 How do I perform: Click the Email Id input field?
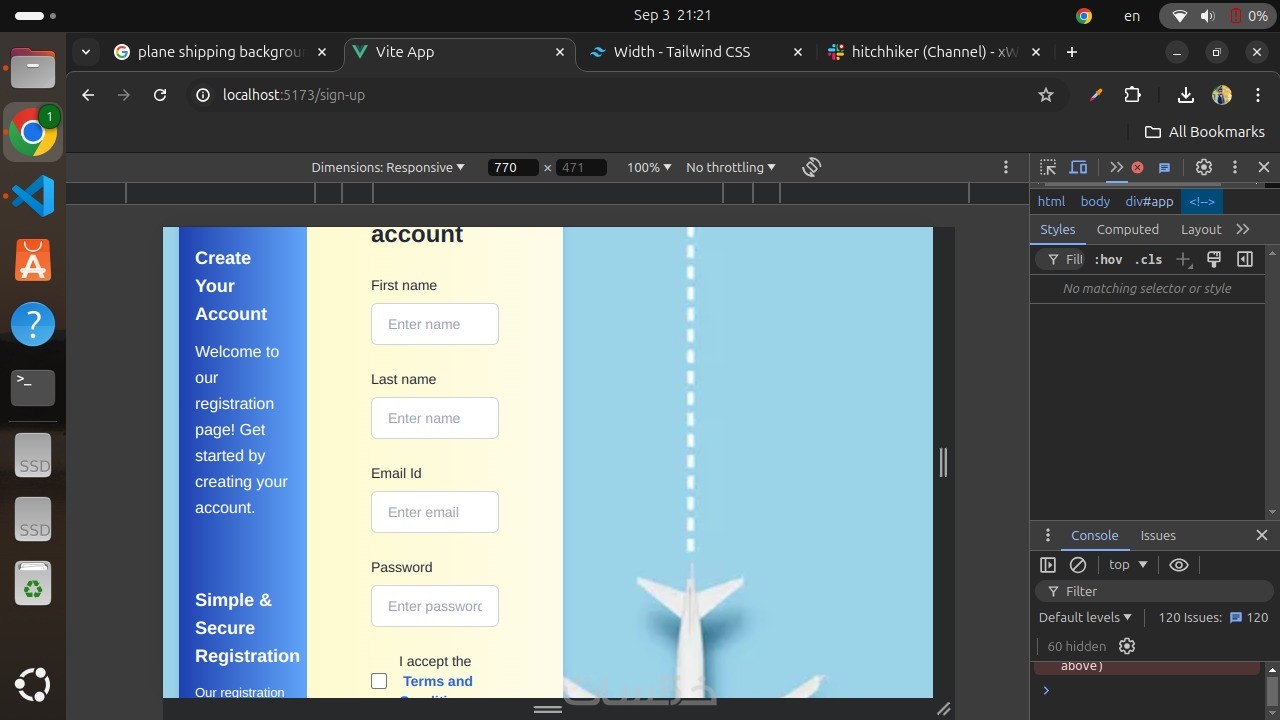coord(435,512)
